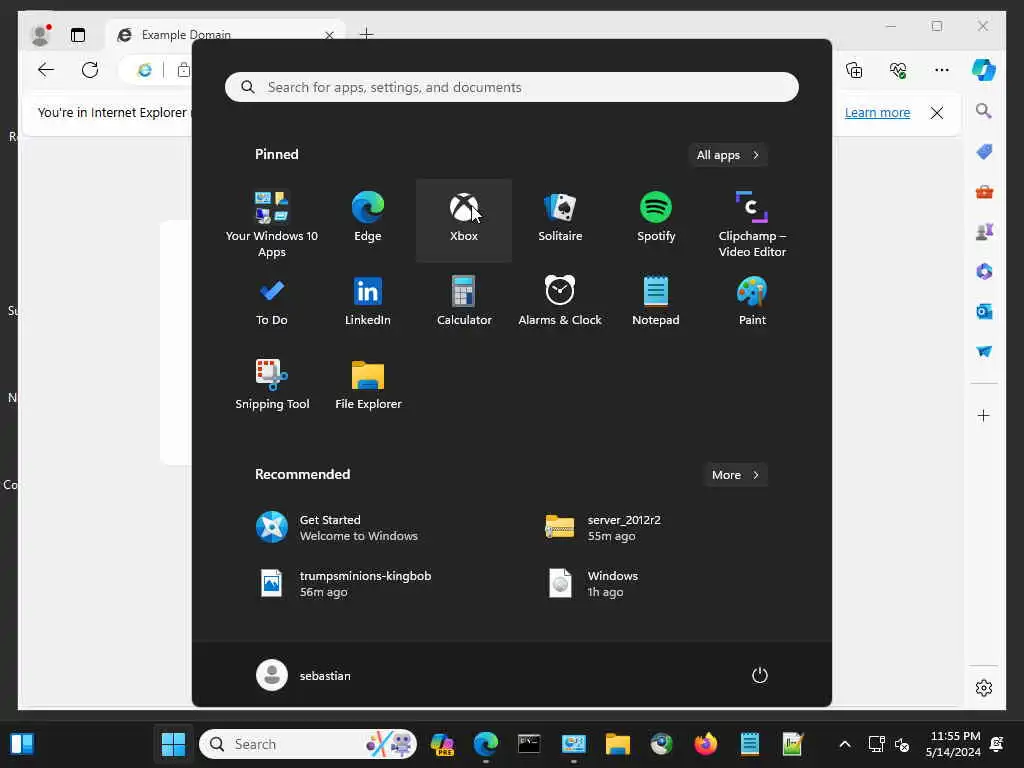Open the clock and date flyout
The height and width of the screenshot is (768, 1024).
(x=953, y=744)
